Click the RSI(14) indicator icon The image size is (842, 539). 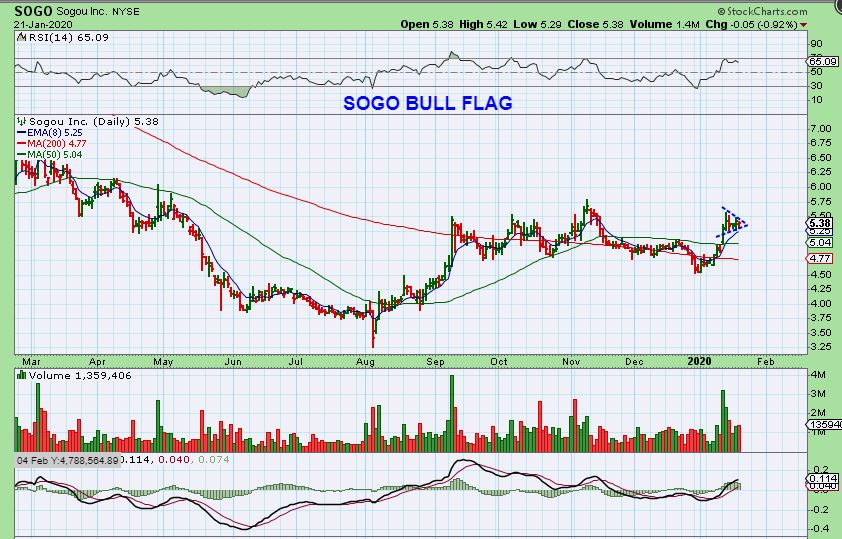[20, 37]
